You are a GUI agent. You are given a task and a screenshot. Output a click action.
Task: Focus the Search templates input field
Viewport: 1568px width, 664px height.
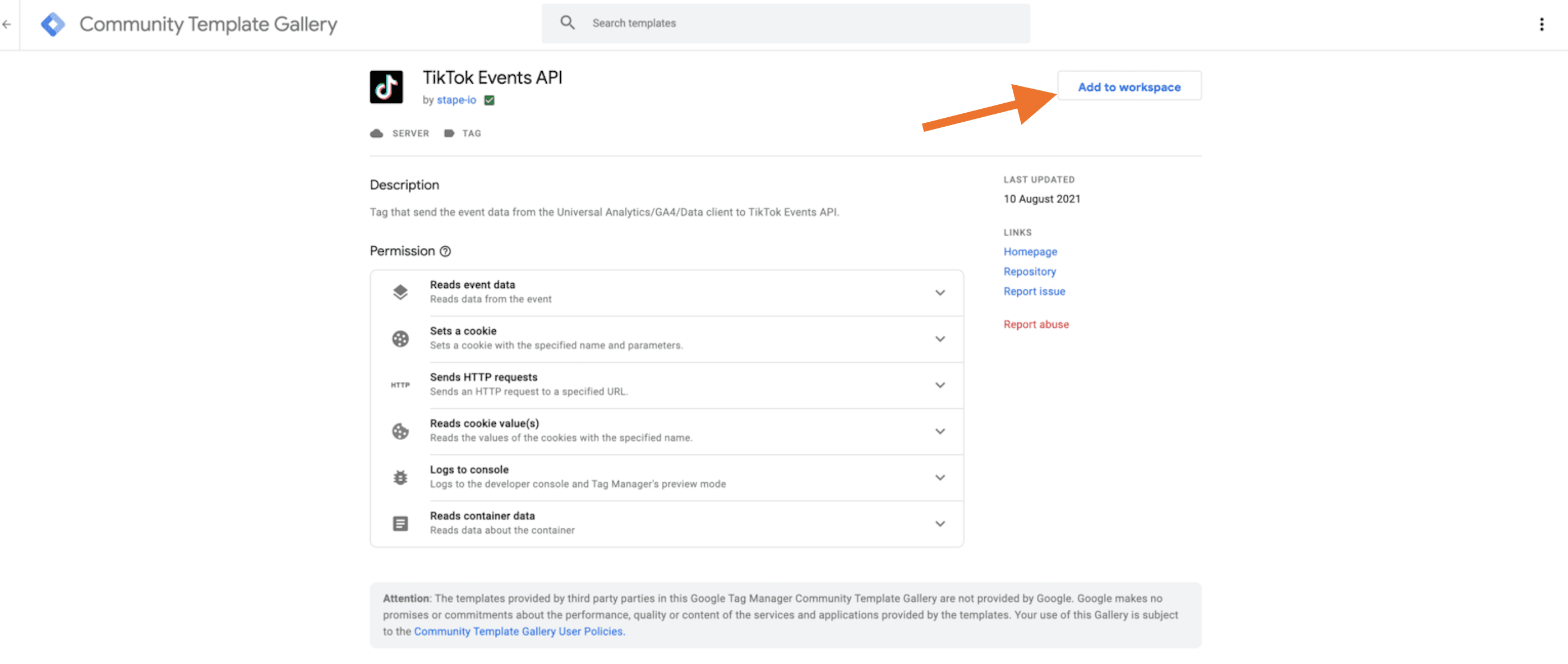tap(785, 23)
